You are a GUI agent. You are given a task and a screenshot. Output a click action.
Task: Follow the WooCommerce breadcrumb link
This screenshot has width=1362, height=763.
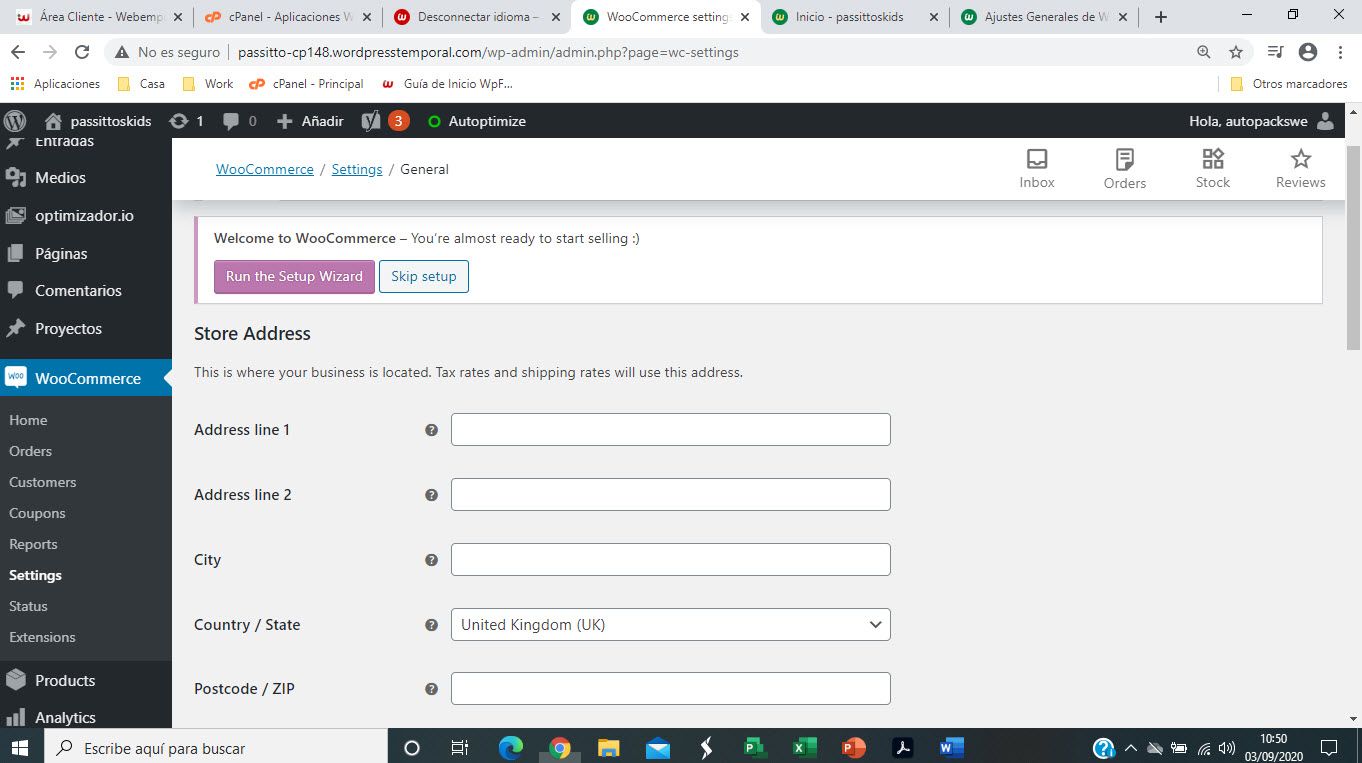pos(265,169)
